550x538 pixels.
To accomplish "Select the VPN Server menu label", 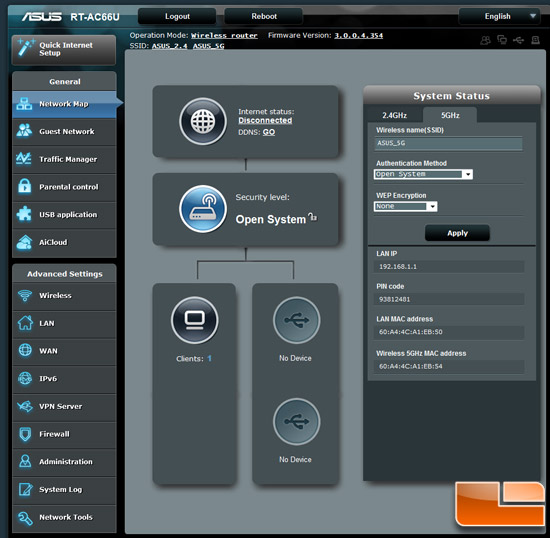I will point(61,406).
